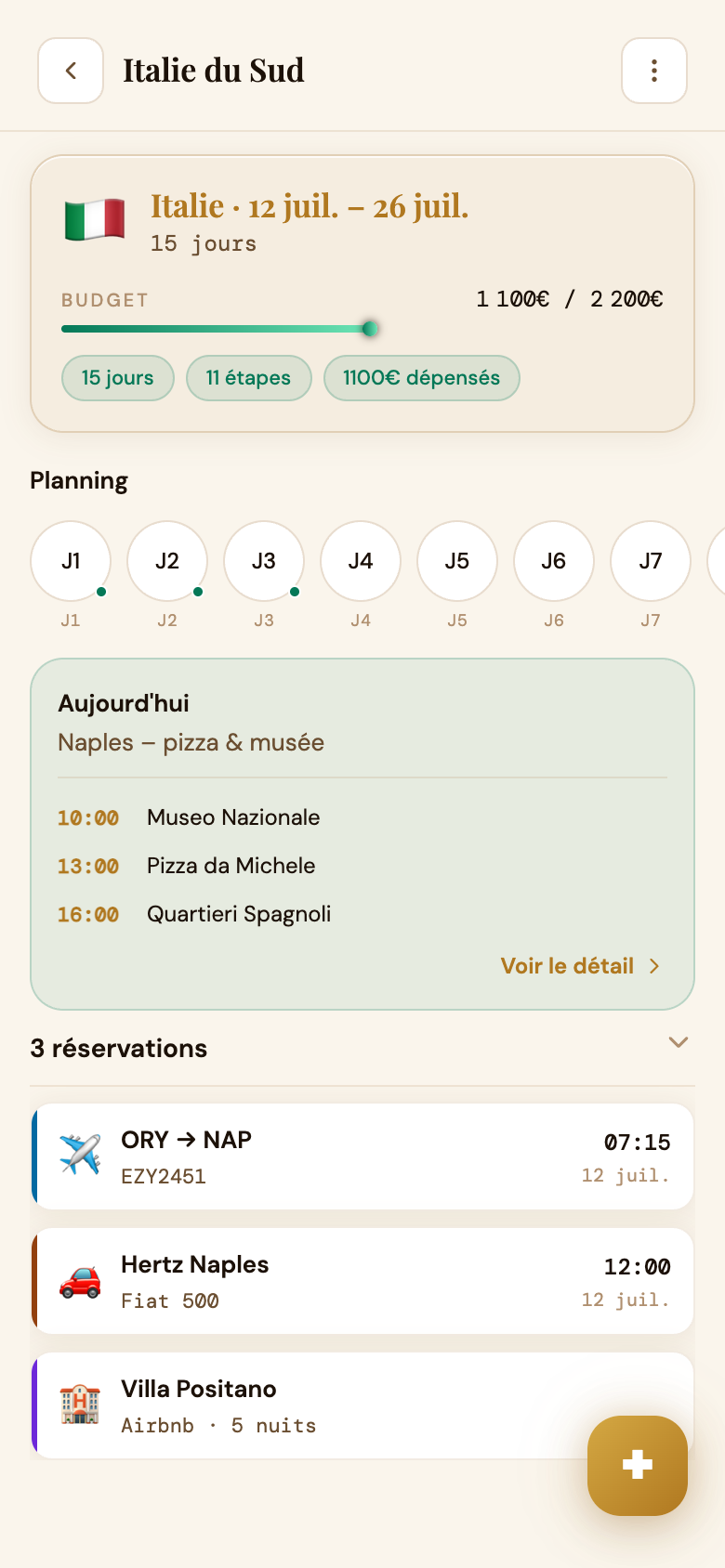Tap the 15 jours chip

[x=118, y=378]
